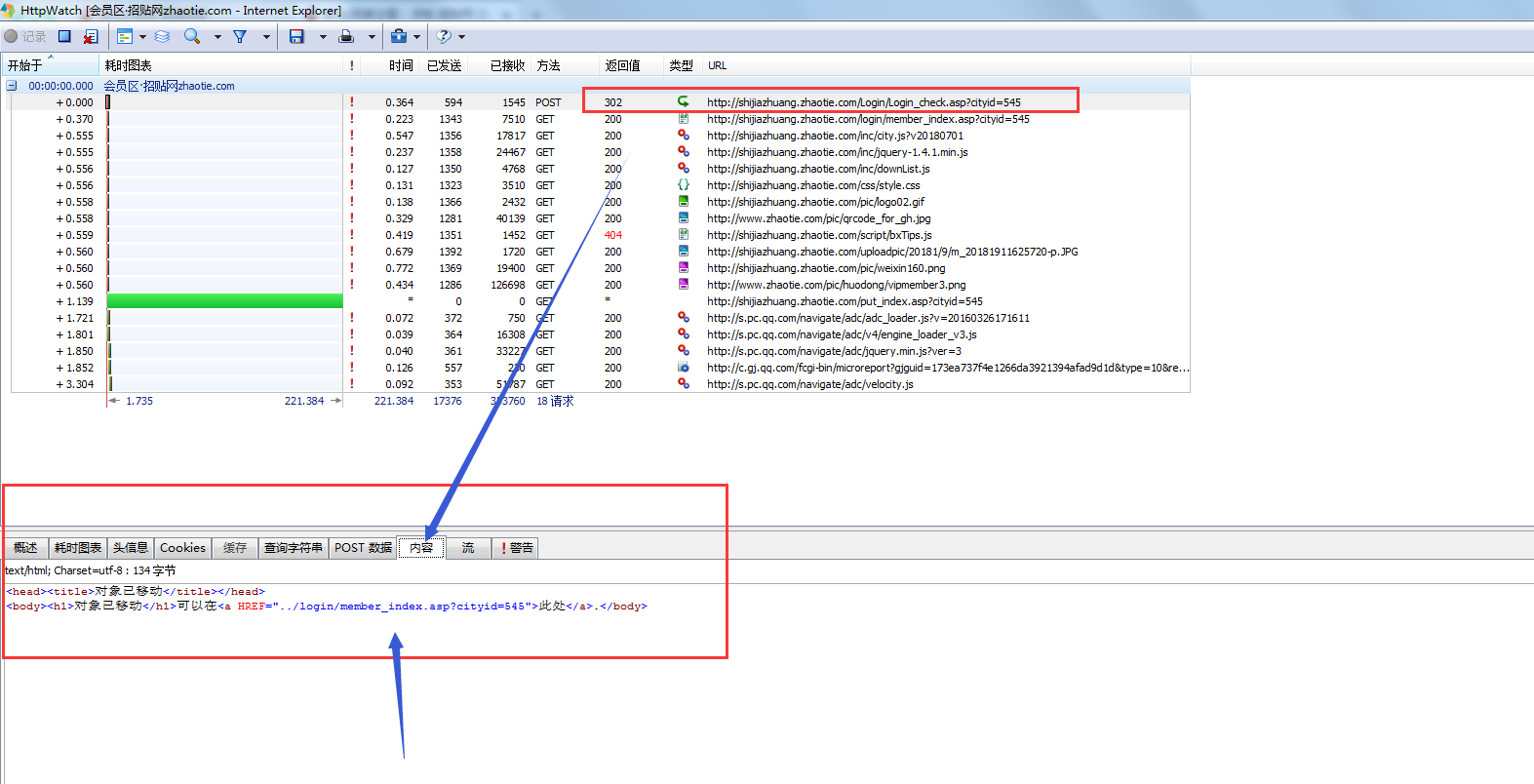The width and height of the screenshot is (1534, 784).
Task: Open the 头信息 headers tab
Action: (130, 548)
